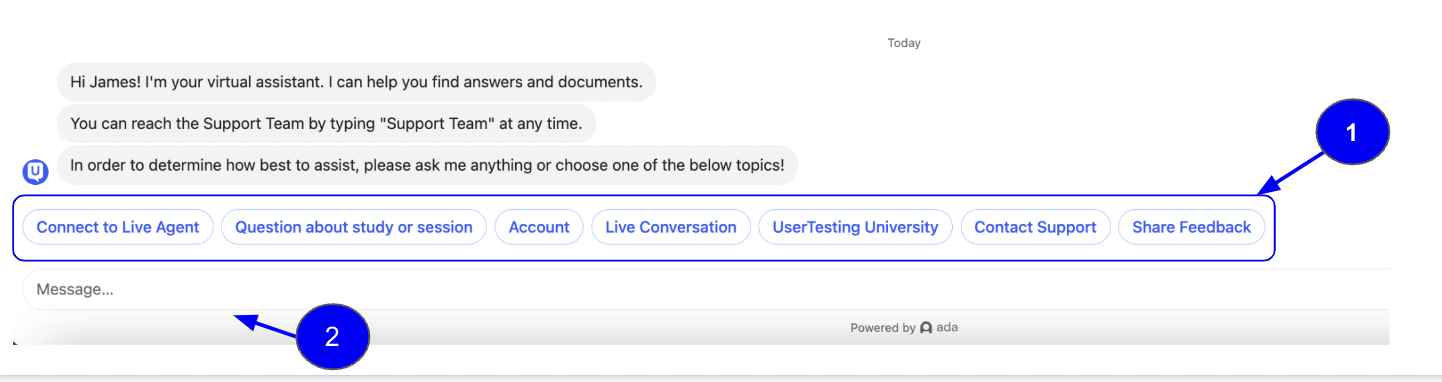Choose the UserTesting University option

tap(855, 227)
